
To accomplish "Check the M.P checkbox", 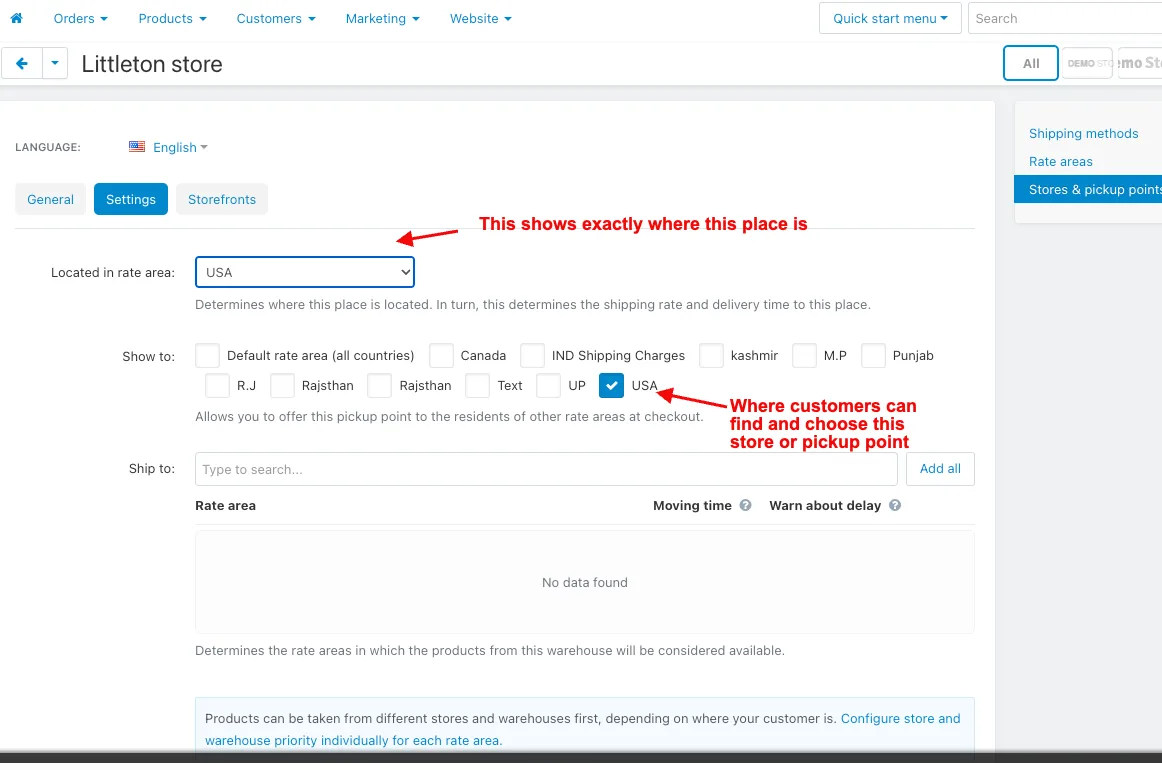I will pos(804,356).
